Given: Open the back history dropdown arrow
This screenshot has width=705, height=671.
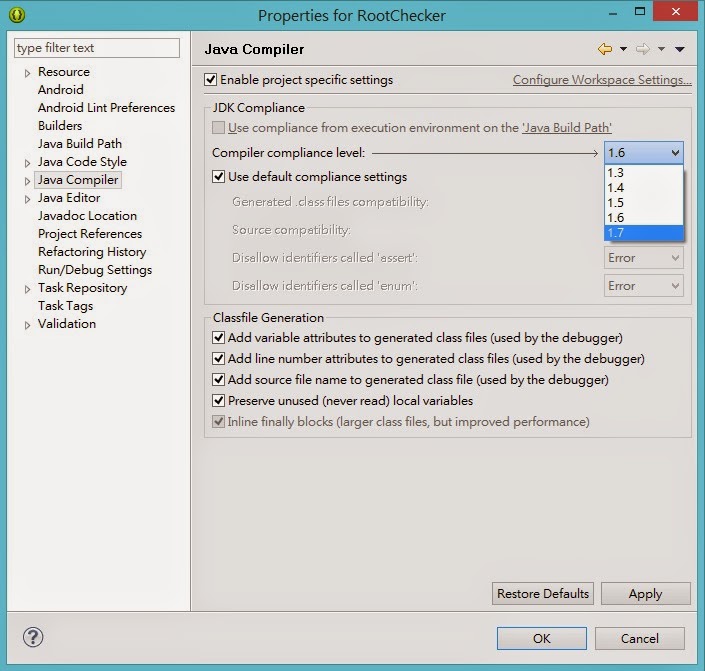Looking at the screenshot, I should point(623,49).
